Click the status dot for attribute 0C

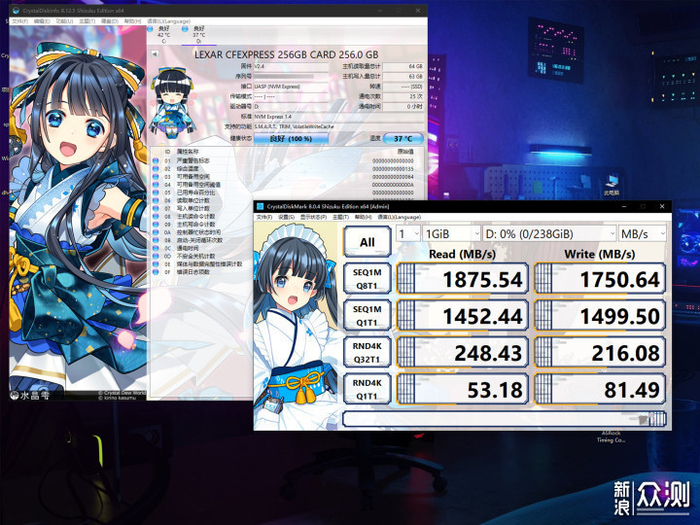point(155,248)
